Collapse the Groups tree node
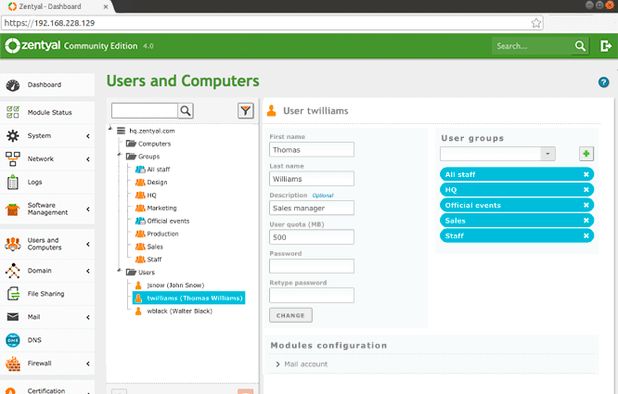618x394 pixels. click(119, 154)
